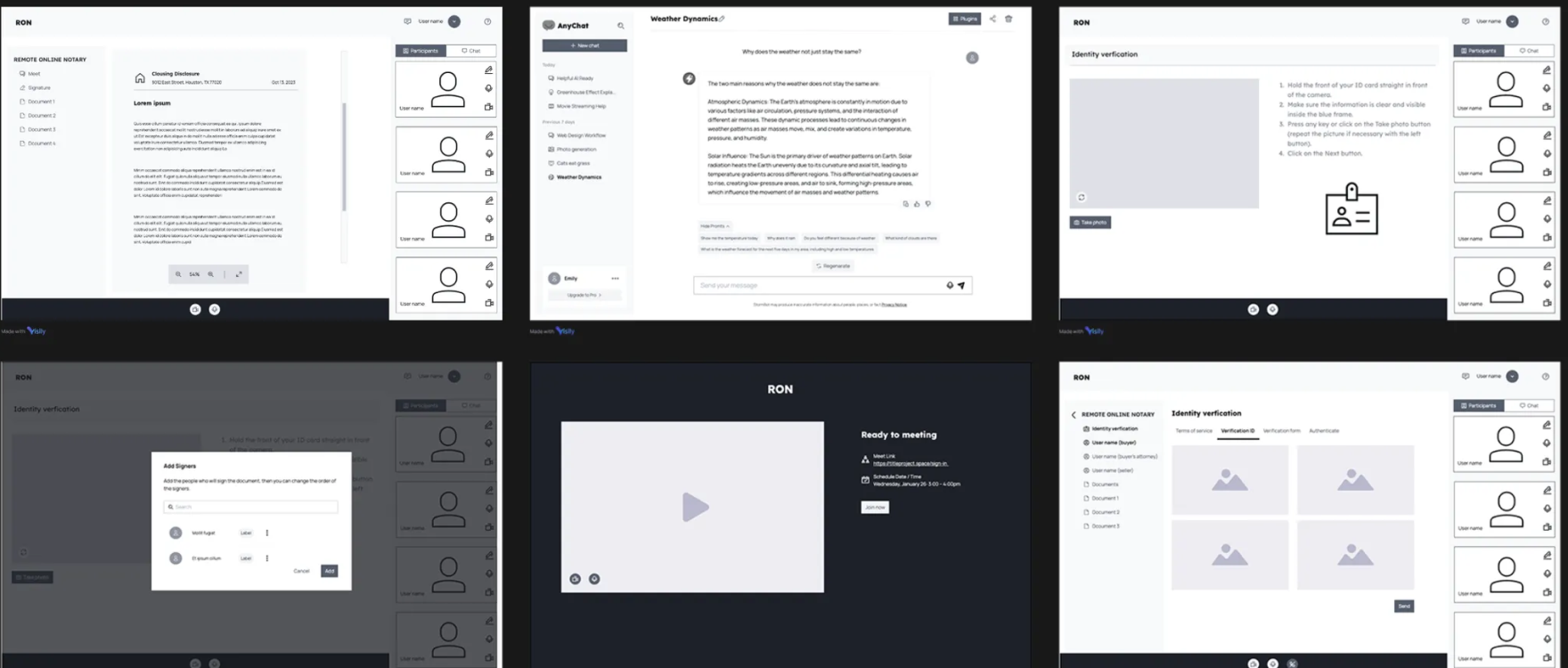This screenshot has width=1568, height=668.
Task: Open the meet link URL
Action: [910, 464]
